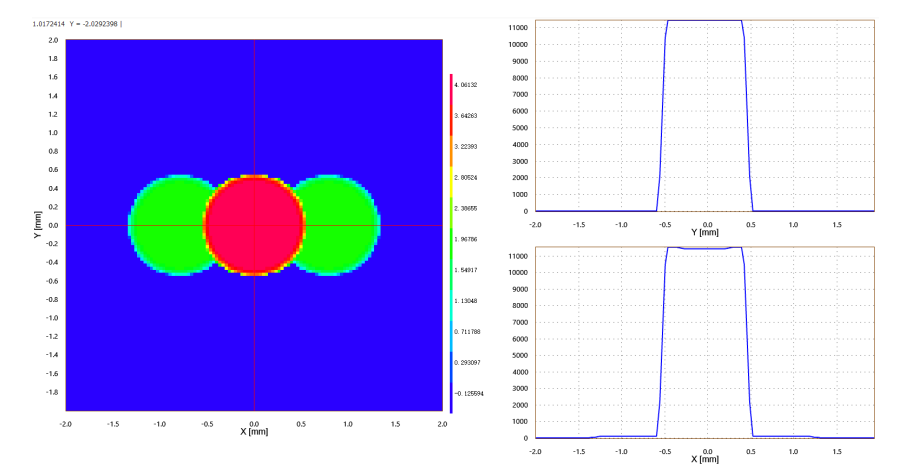Click the -0.125594 value on the colorbar
This screenshot has height=470, width=903.
(472, 393)
